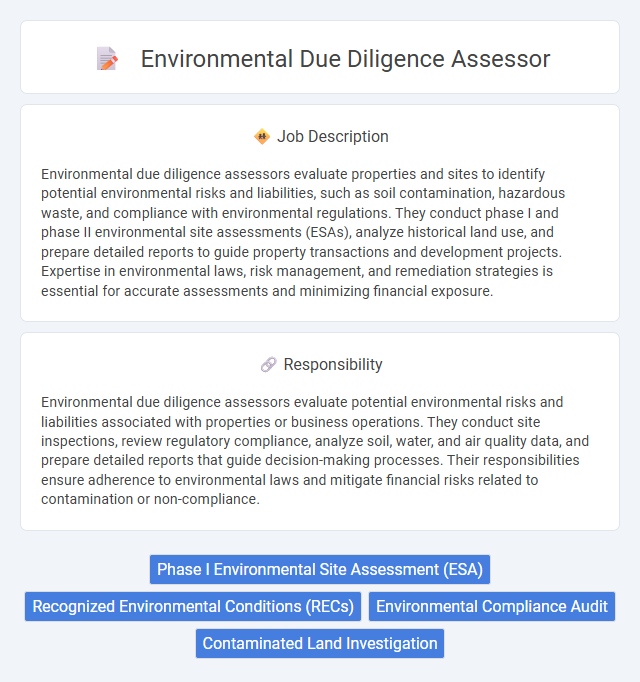Open Recognized Environmental Conditions (RECs) tag
This screenshot has height=682, width=640.
tap(193, 606)
